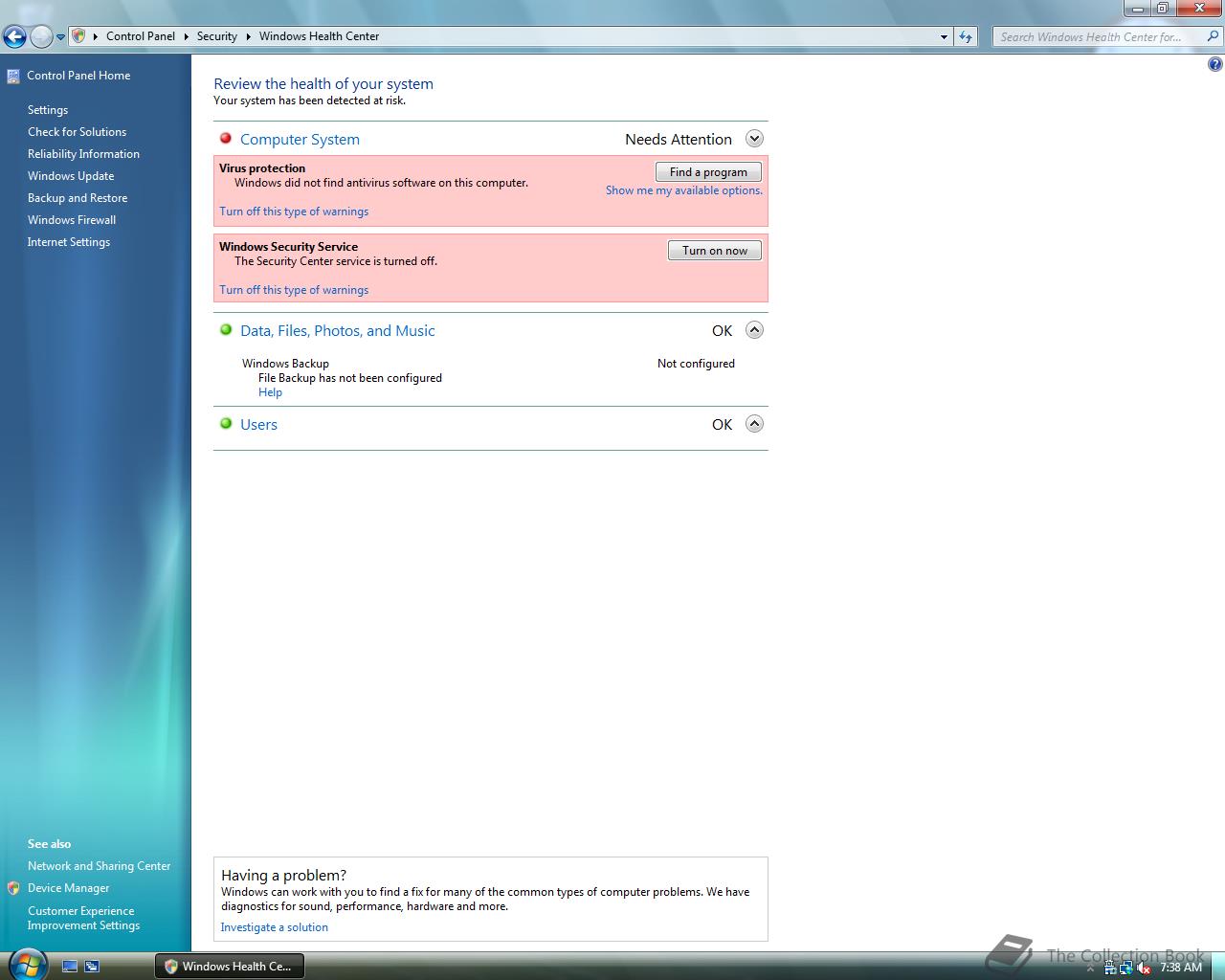
Task: Click the muted volume tray icon
Action: [1144, 968]
